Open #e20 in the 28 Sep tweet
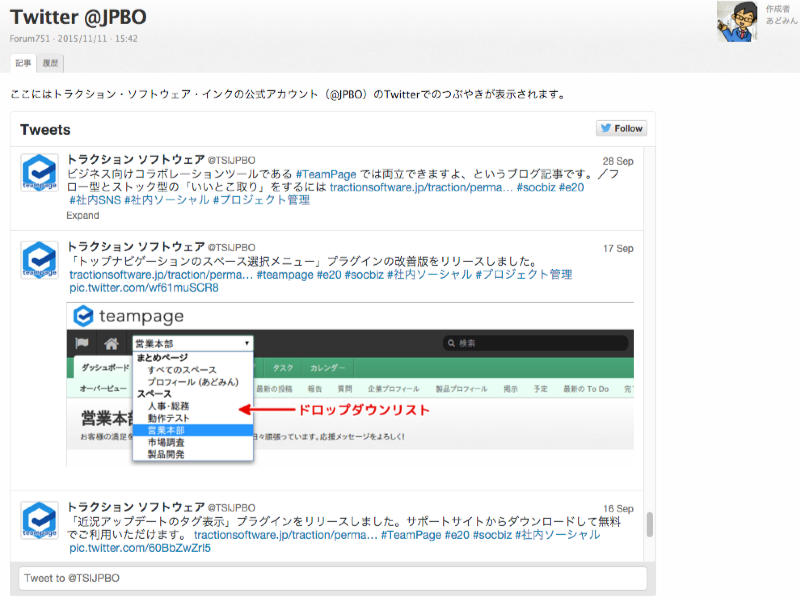Viewport: 800px width, 600px height. click(x=571, y=187)
